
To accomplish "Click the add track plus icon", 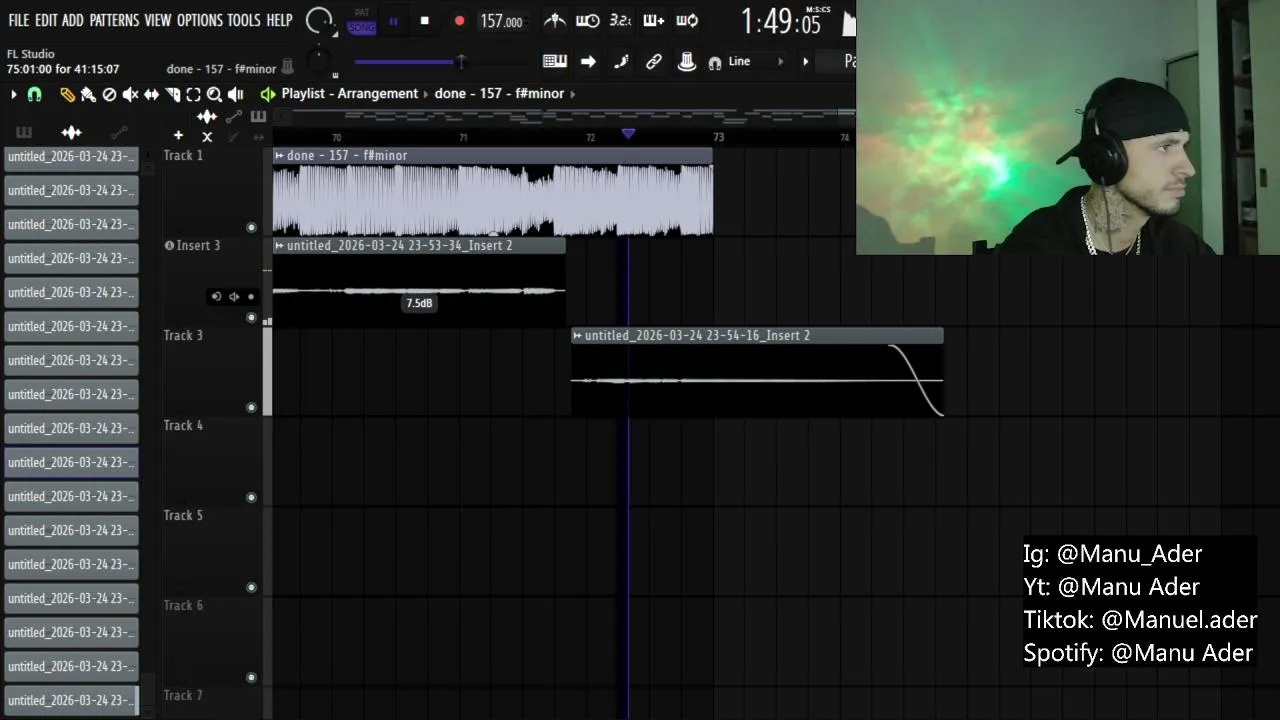I will (178, 135).
